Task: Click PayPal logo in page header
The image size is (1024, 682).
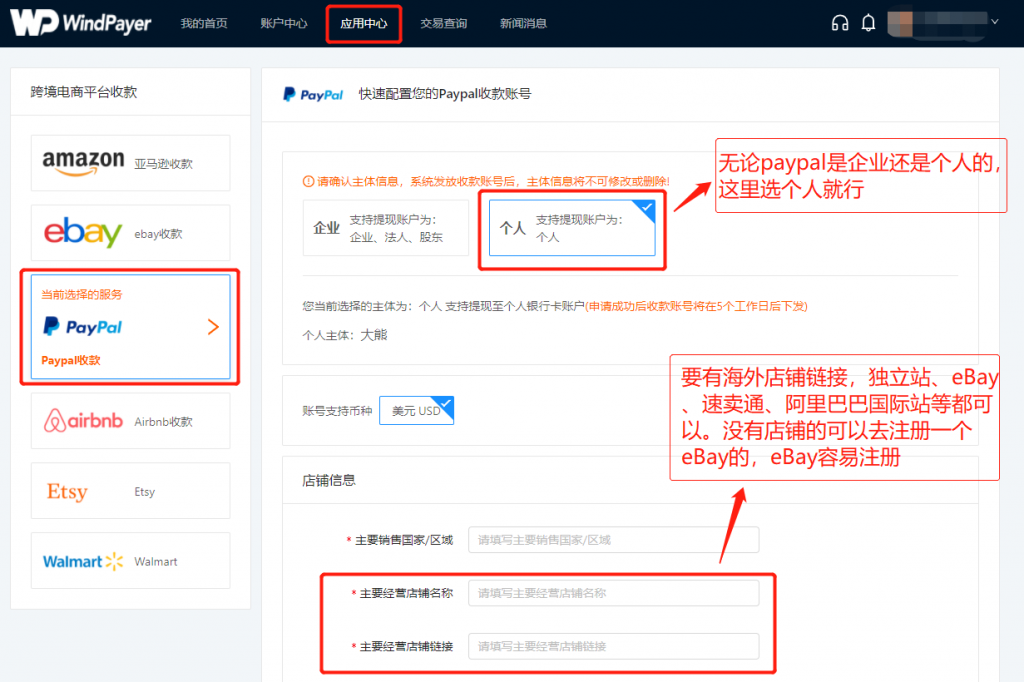Action: pos(313,95)
